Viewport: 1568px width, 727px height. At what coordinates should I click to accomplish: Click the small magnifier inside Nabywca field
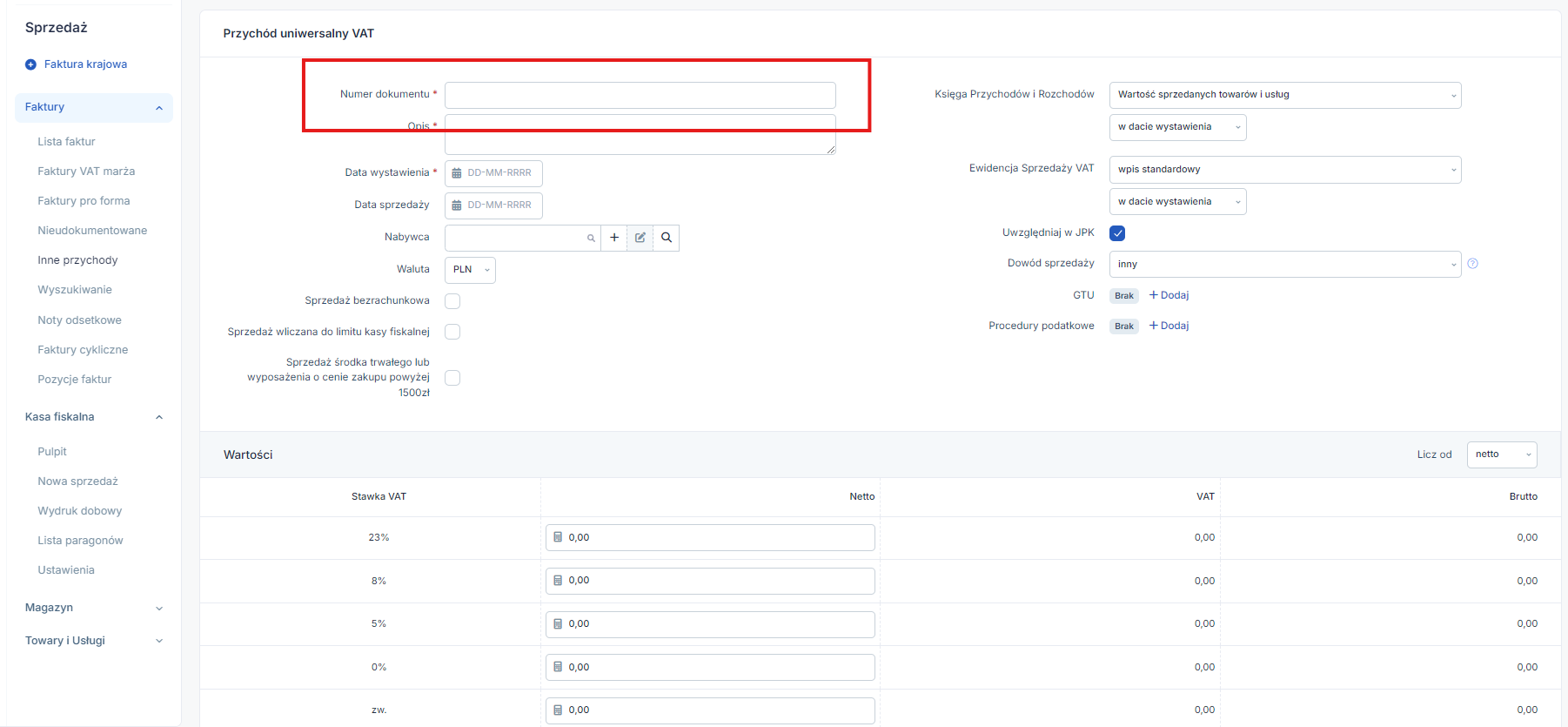pos(591,238)
